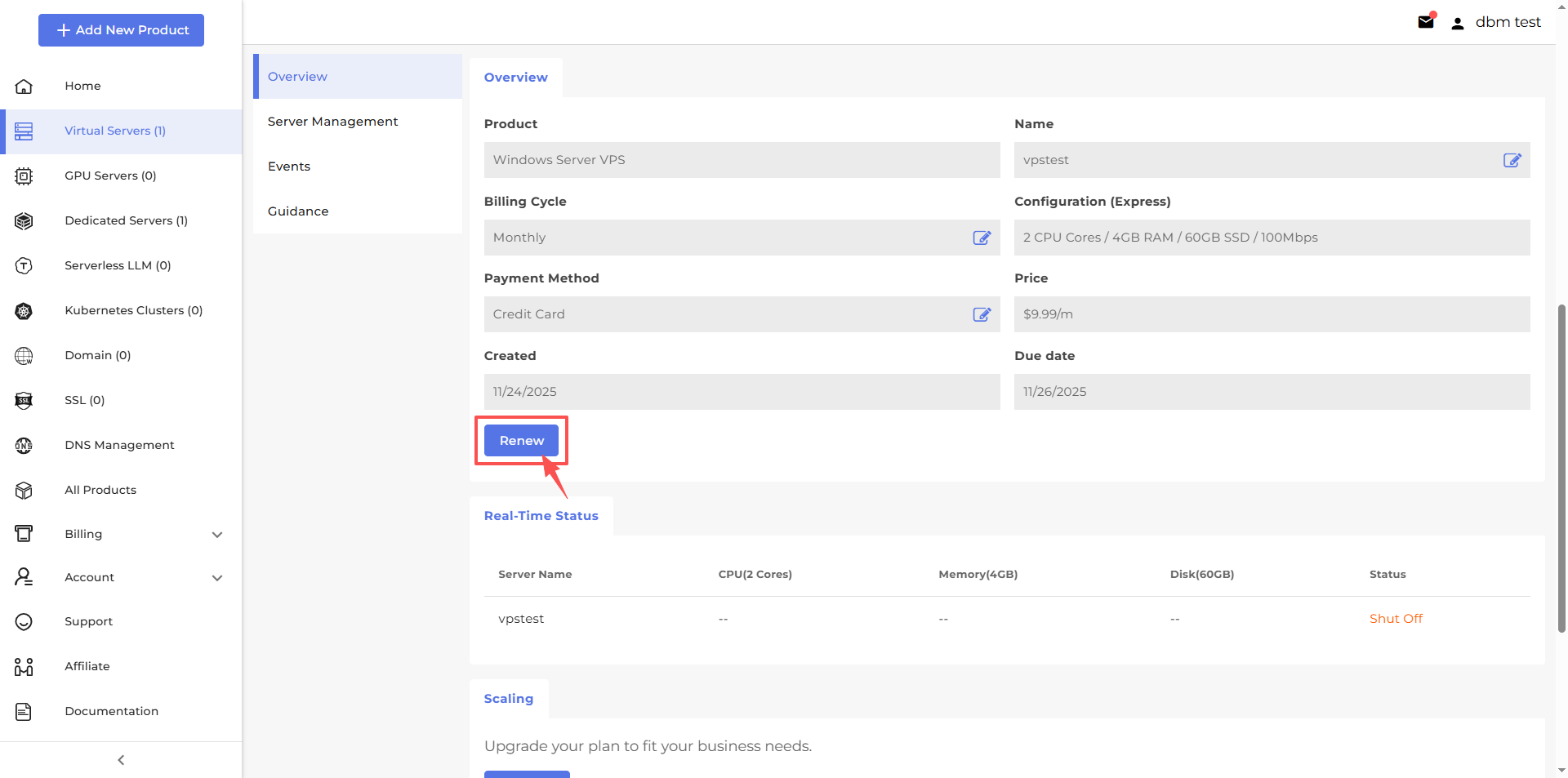Click the Disk(60GB) column header
This screenshot has width=1568, height=778.
(1202, 575)
